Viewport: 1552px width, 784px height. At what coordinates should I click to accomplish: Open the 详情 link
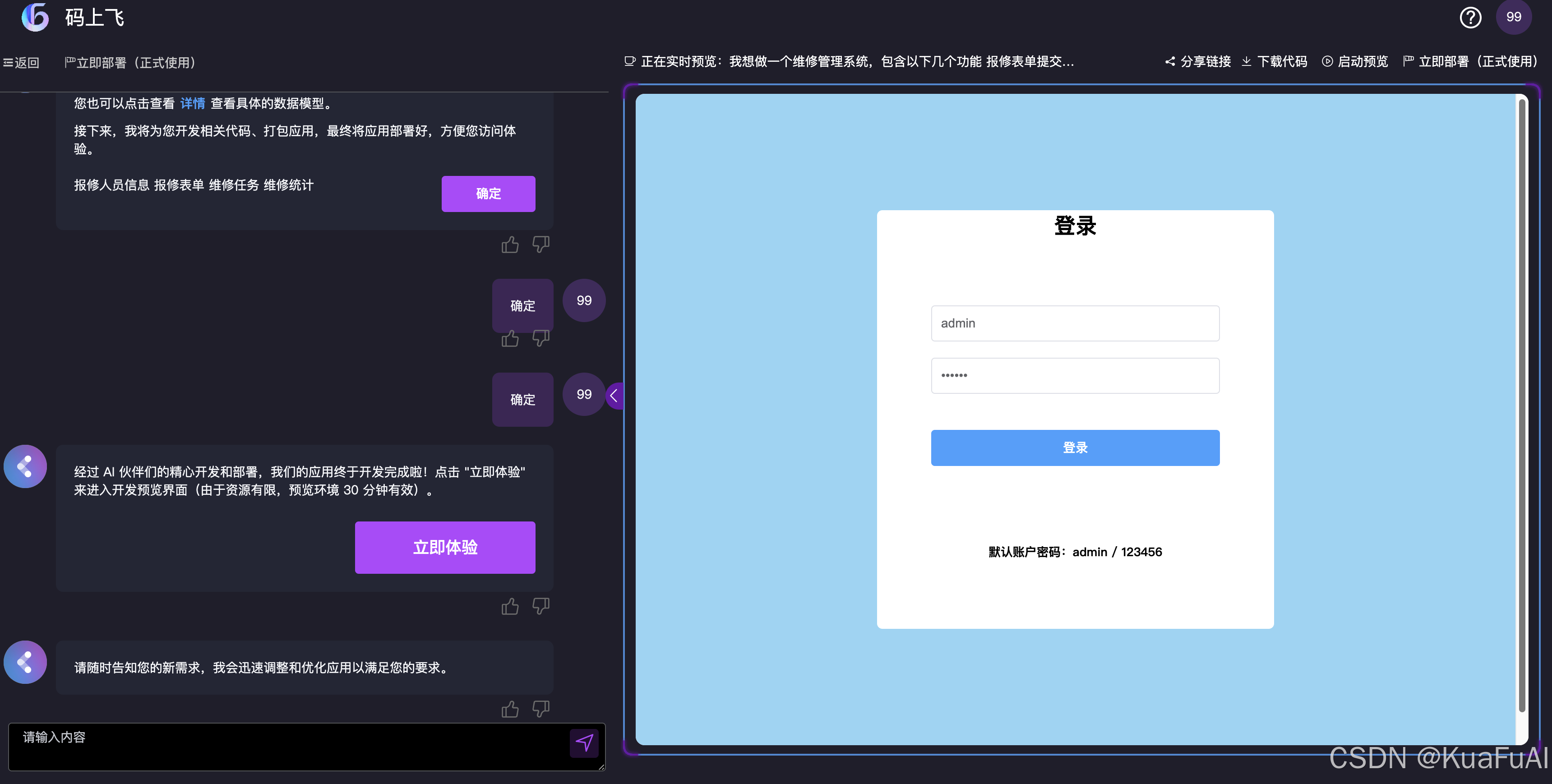tap(192, 104)
